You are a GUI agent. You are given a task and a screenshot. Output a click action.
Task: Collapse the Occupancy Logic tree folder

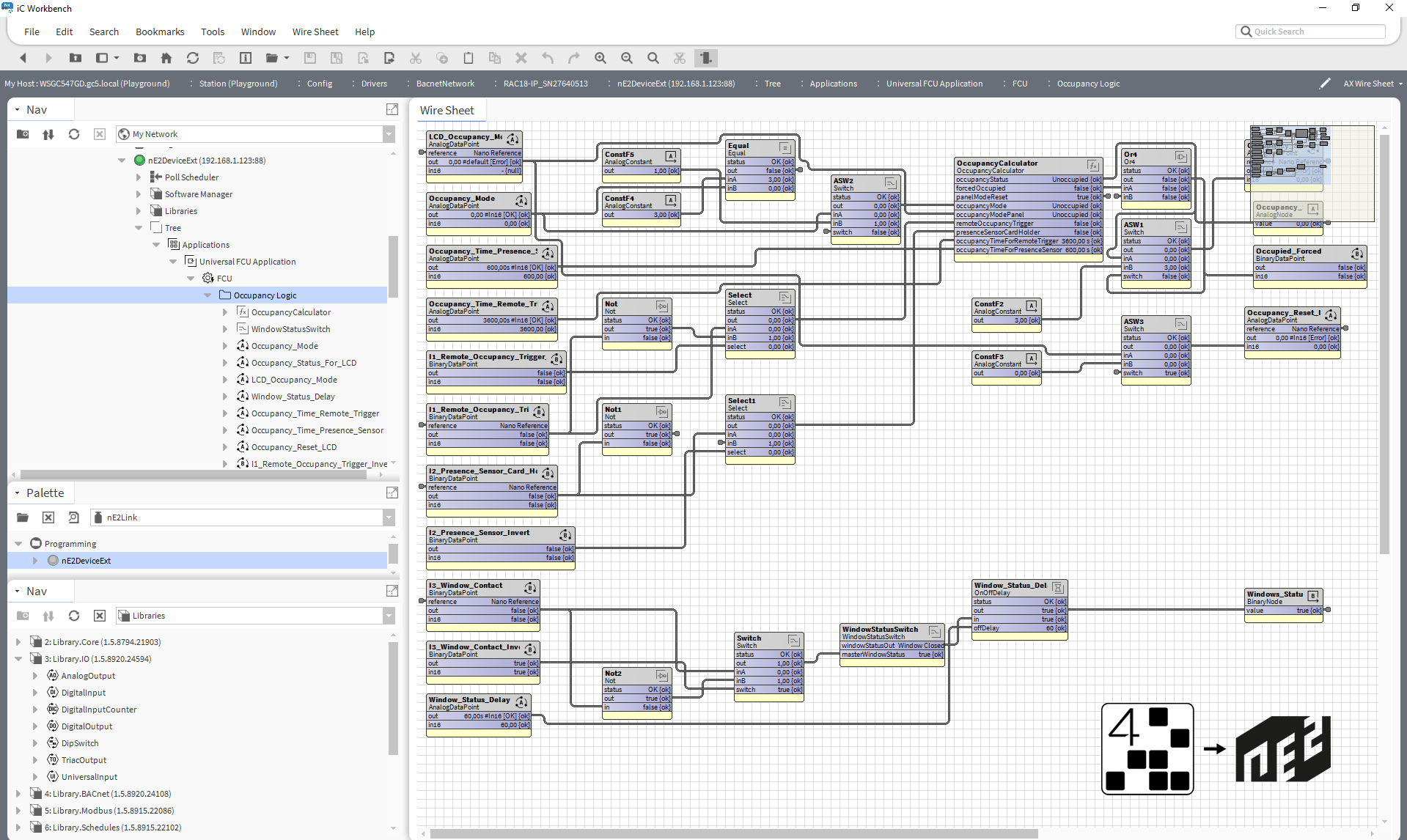[x=208, y=295]
